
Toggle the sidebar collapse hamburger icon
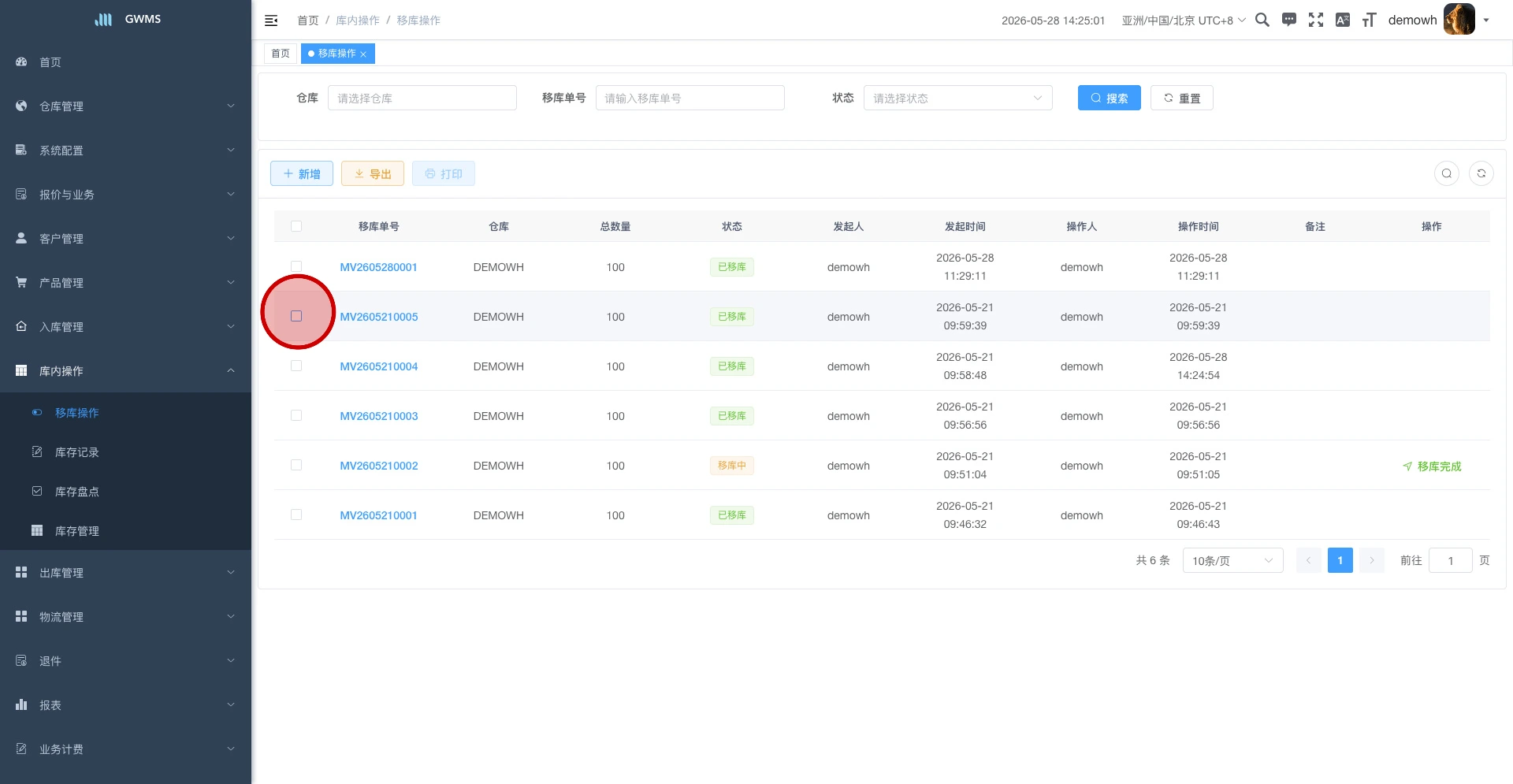[271, 20]
